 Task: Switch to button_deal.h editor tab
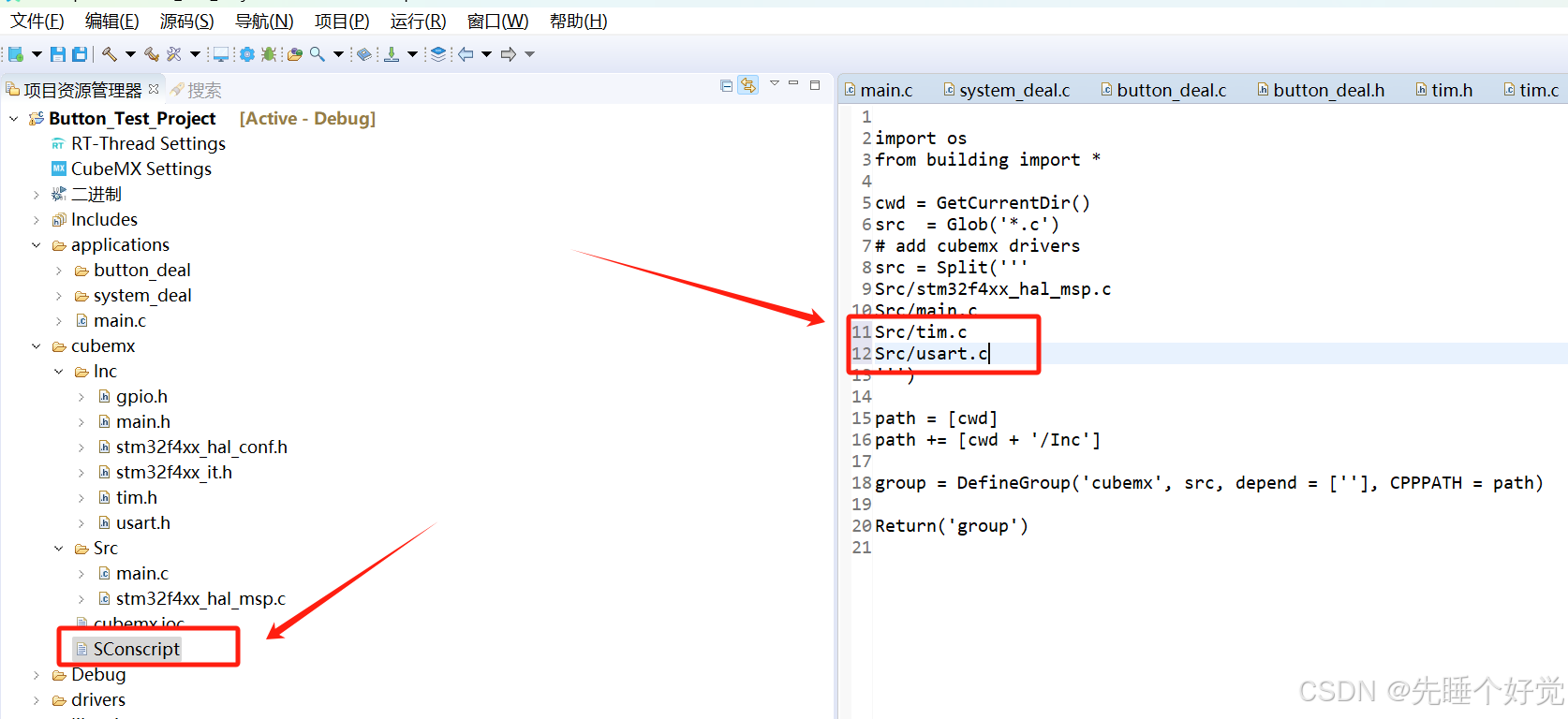1321,90
